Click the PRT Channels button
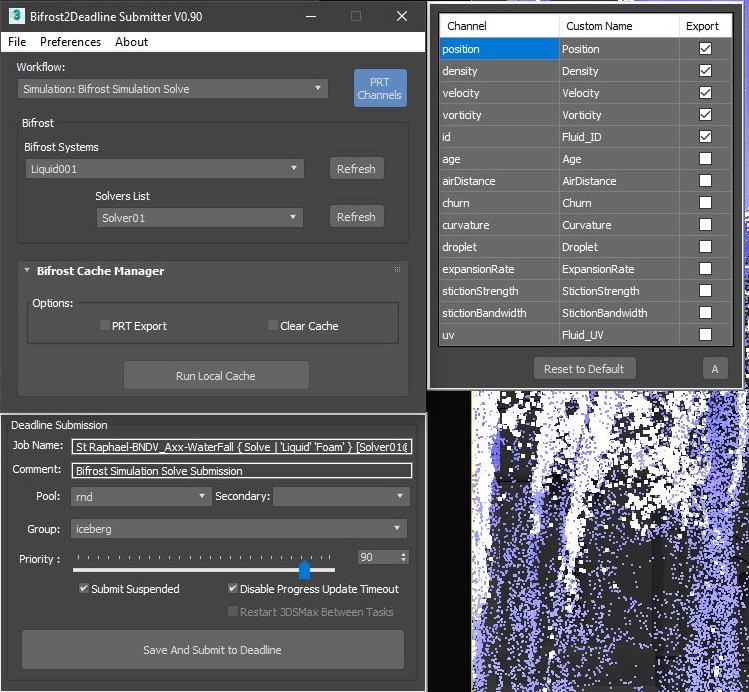This screenshot has width=749, height=692. [380, 88]
